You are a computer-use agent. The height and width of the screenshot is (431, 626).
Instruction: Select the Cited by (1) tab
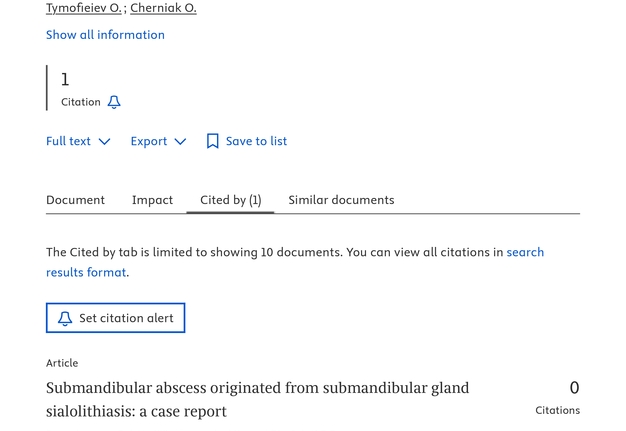(230, 200)
